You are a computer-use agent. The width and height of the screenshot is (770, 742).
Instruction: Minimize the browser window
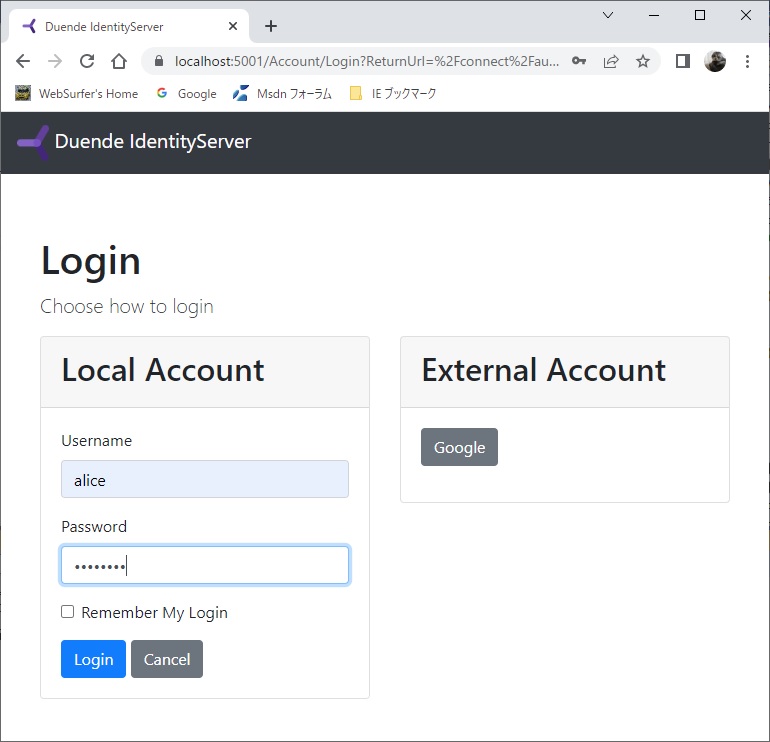(x=654, y=15)
